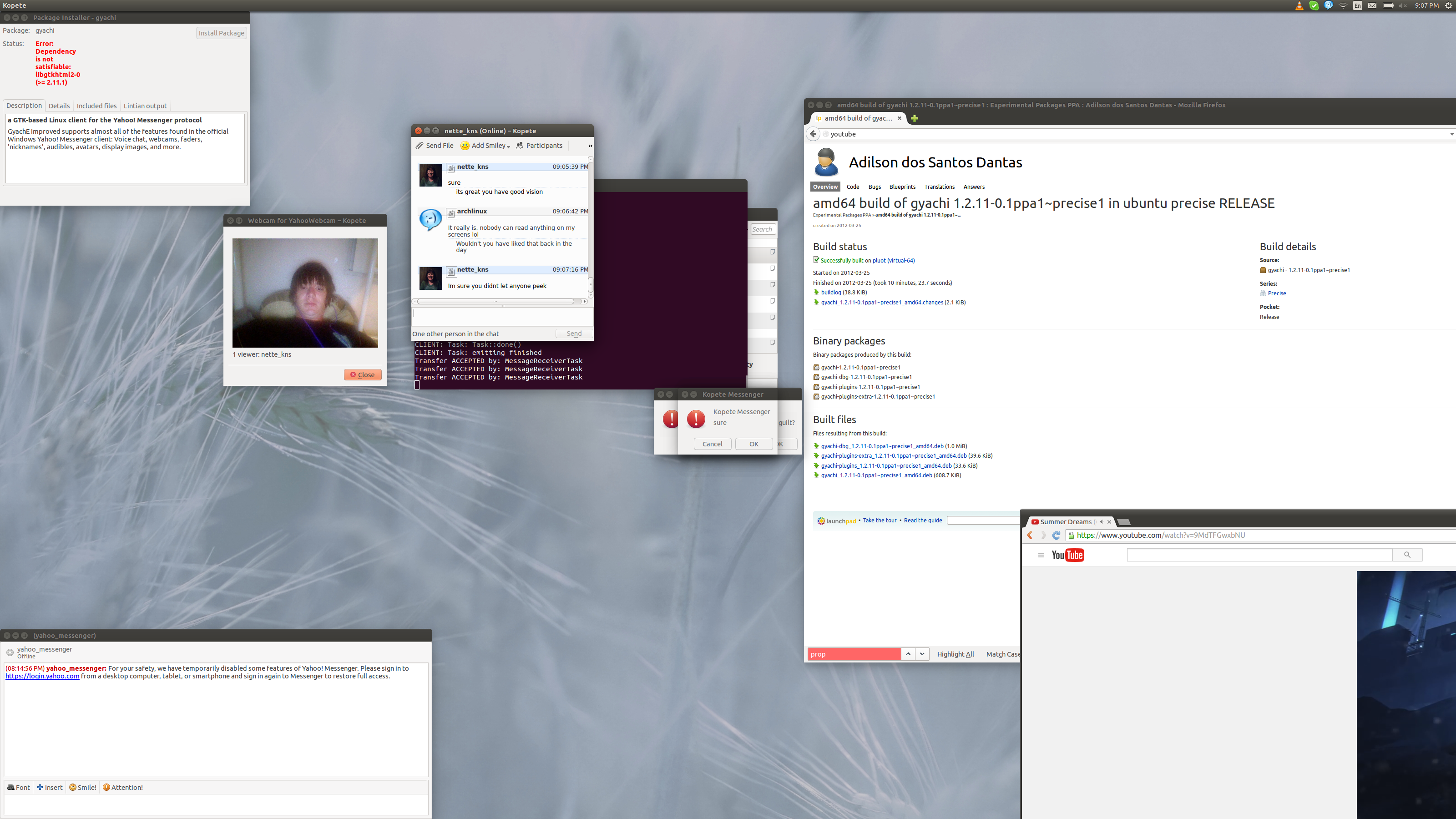Click the Find next down arrow in Firefox
The width and height of the screenshot is (1456, 819).
coord(922,654)
